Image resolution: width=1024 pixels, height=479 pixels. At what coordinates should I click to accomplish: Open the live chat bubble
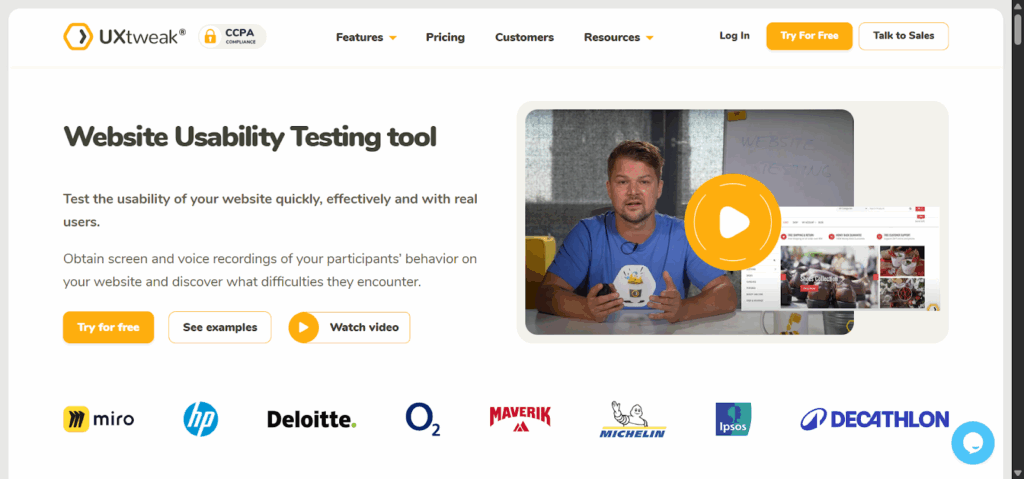(972, 443)
